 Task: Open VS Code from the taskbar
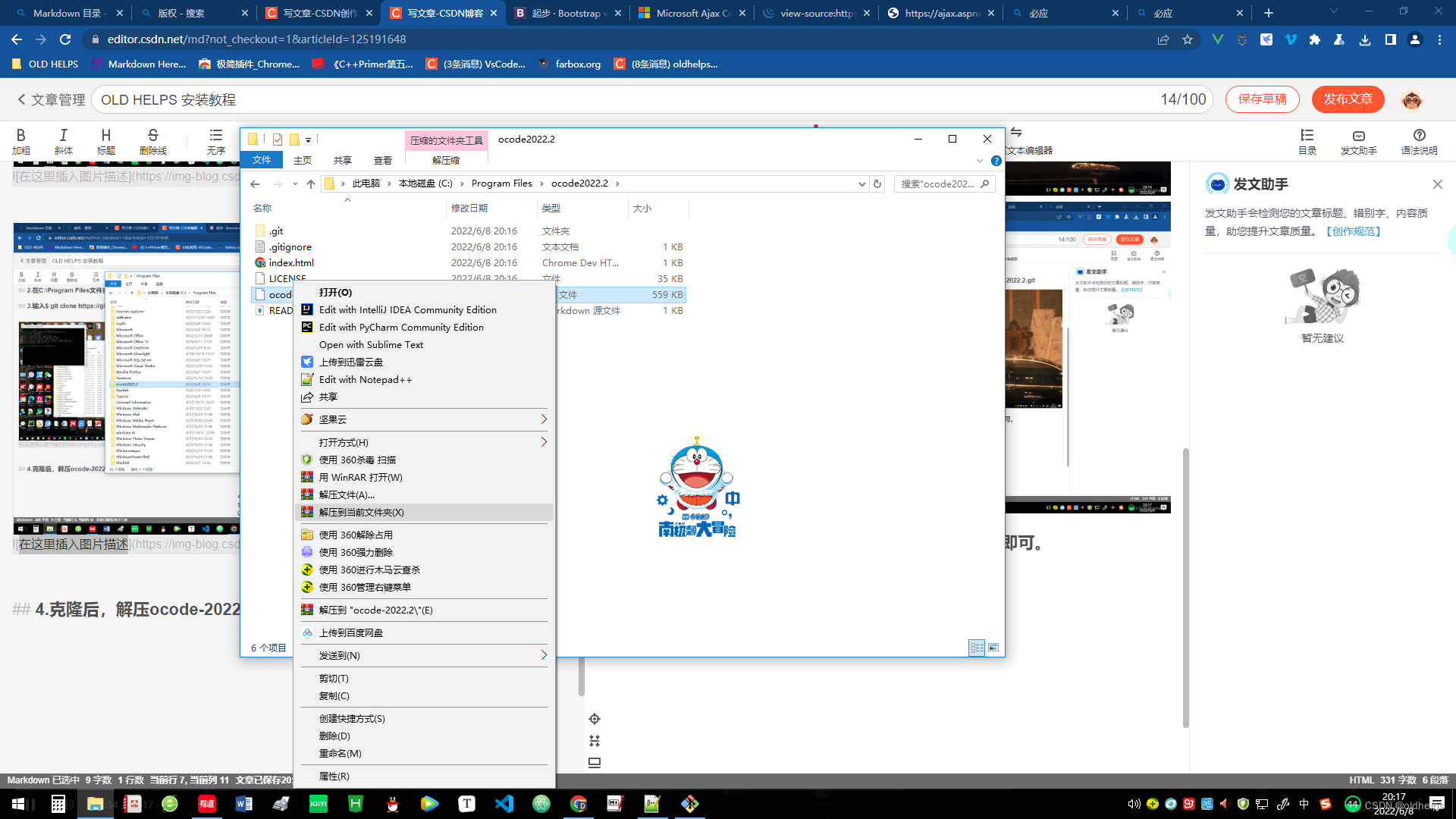click(x=504, y=804)
